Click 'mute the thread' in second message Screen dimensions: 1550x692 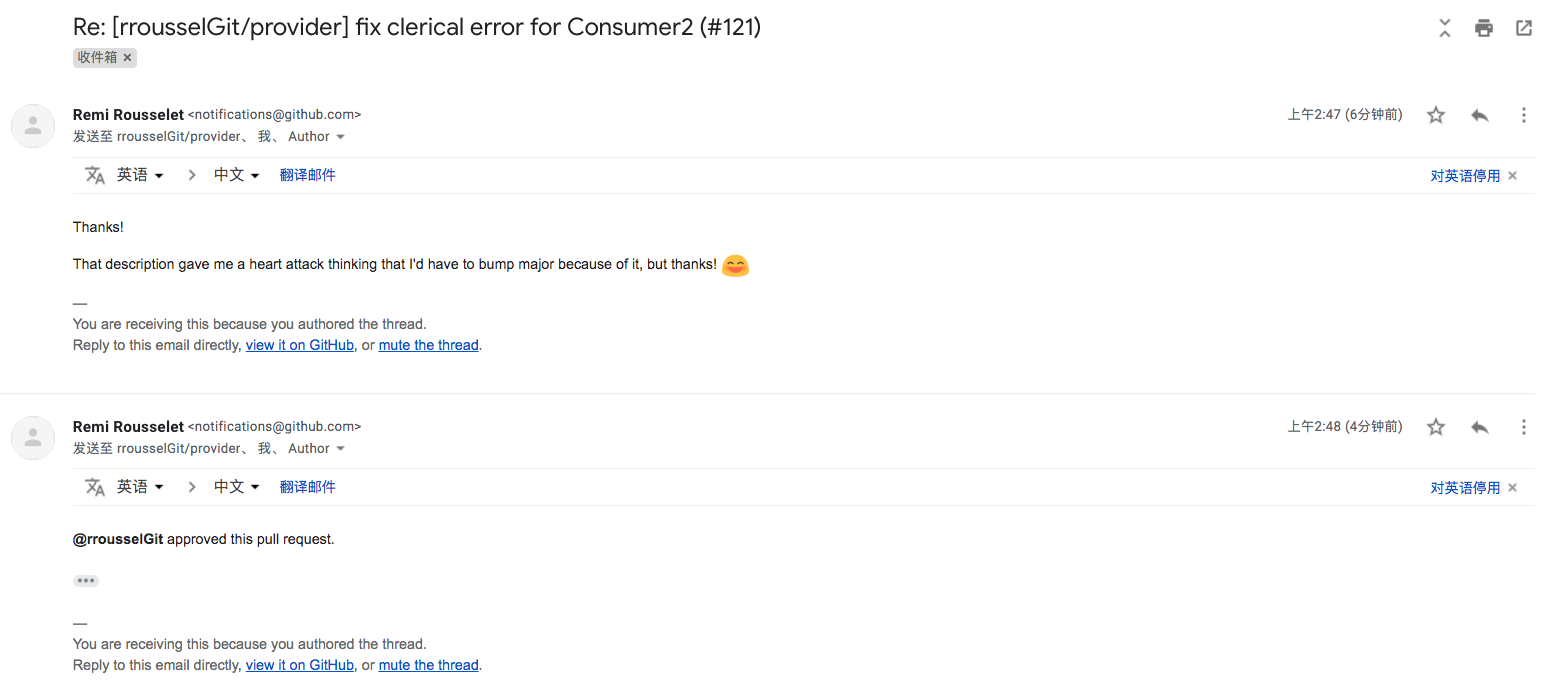tap(429, 665)
